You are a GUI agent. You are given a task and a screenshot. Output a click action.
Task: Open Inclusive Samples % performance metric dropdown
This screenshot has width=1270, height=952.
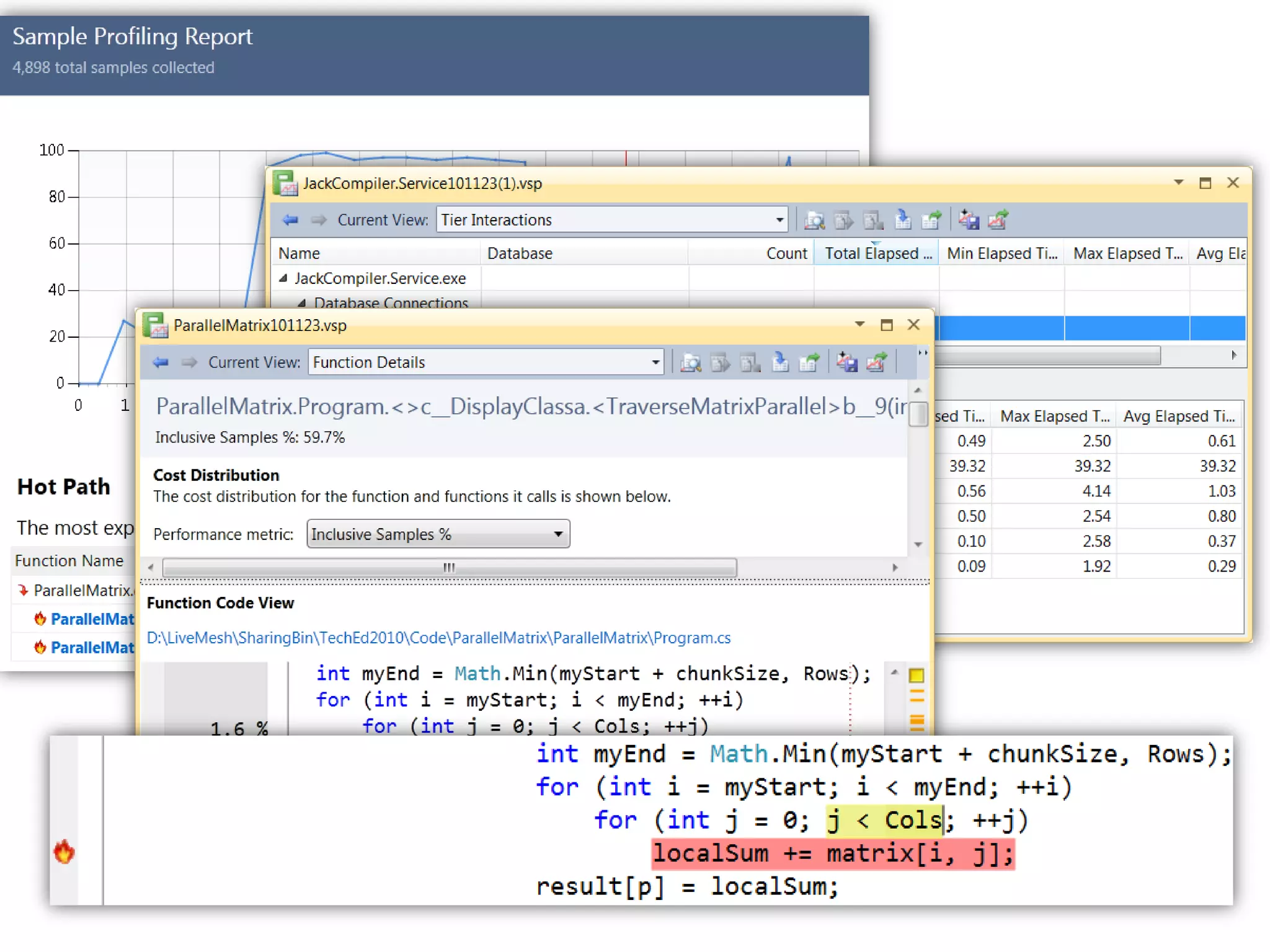(x=557, y=534)
